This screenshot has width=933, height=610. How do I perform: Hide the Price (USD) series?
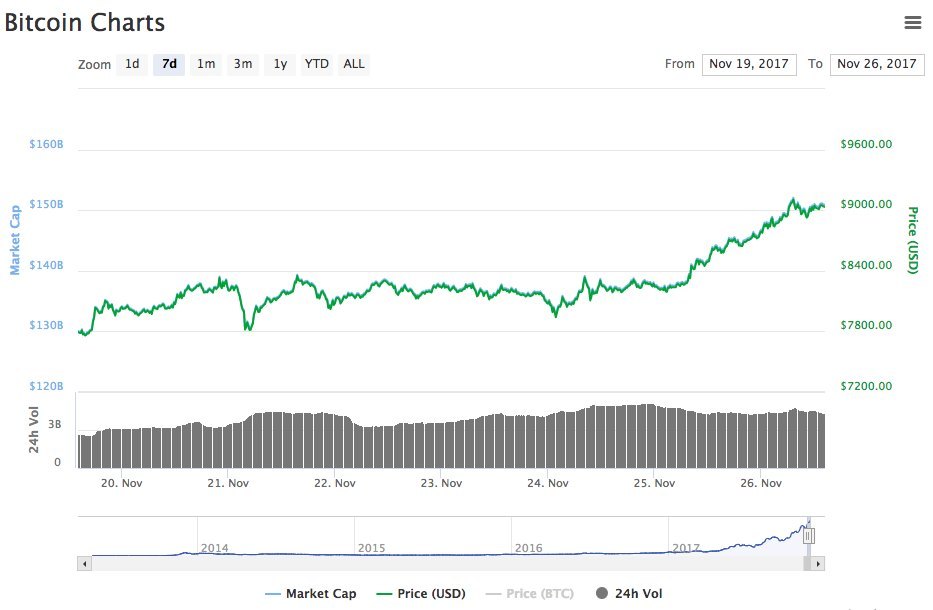coord(421,594)
